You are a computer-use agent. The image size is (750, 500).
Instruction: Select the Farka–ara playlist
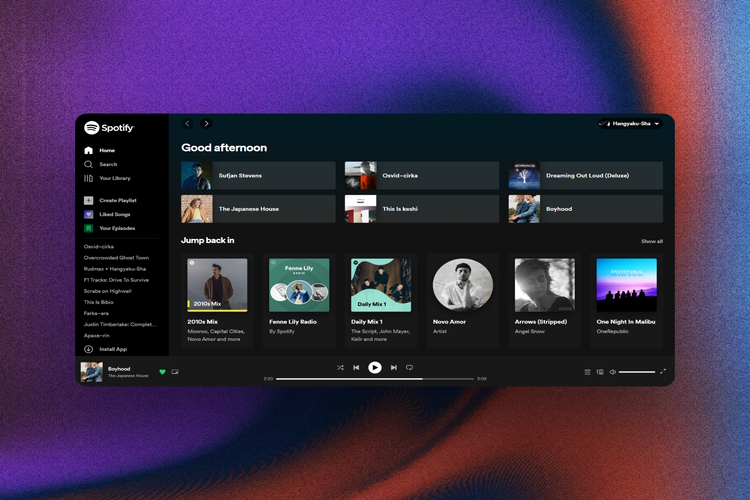[96, 313]
